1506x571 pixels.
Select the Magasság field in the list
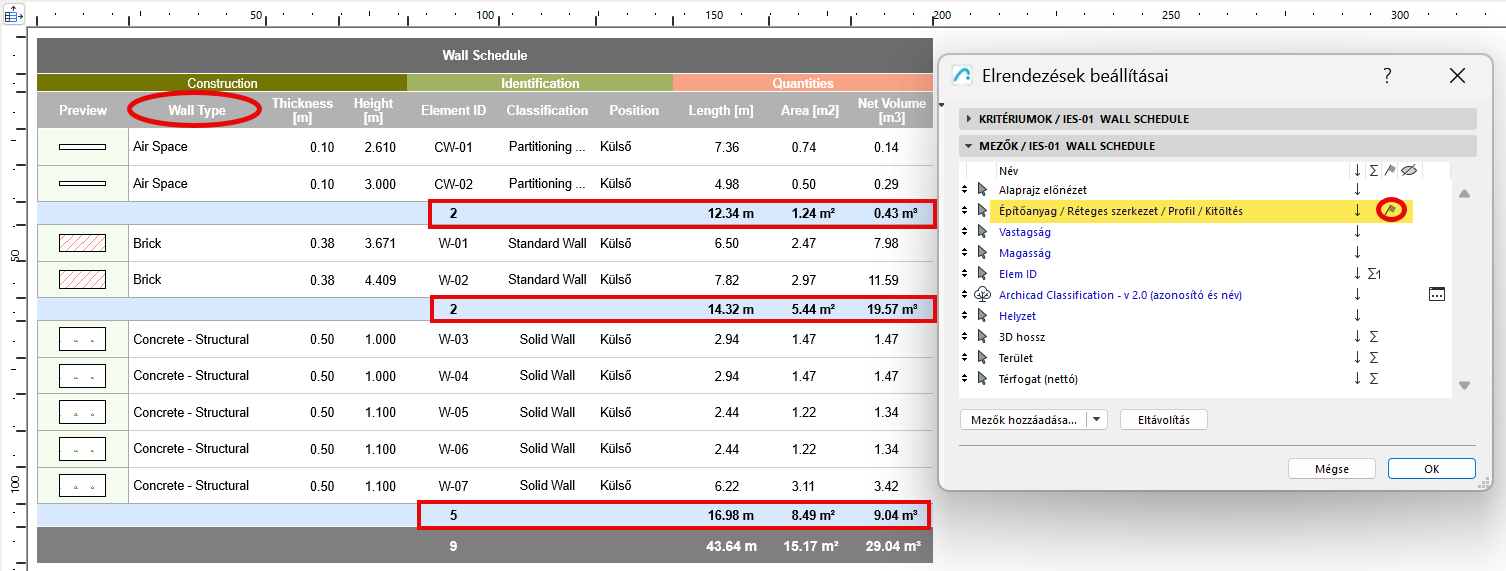coord(1024,253)
